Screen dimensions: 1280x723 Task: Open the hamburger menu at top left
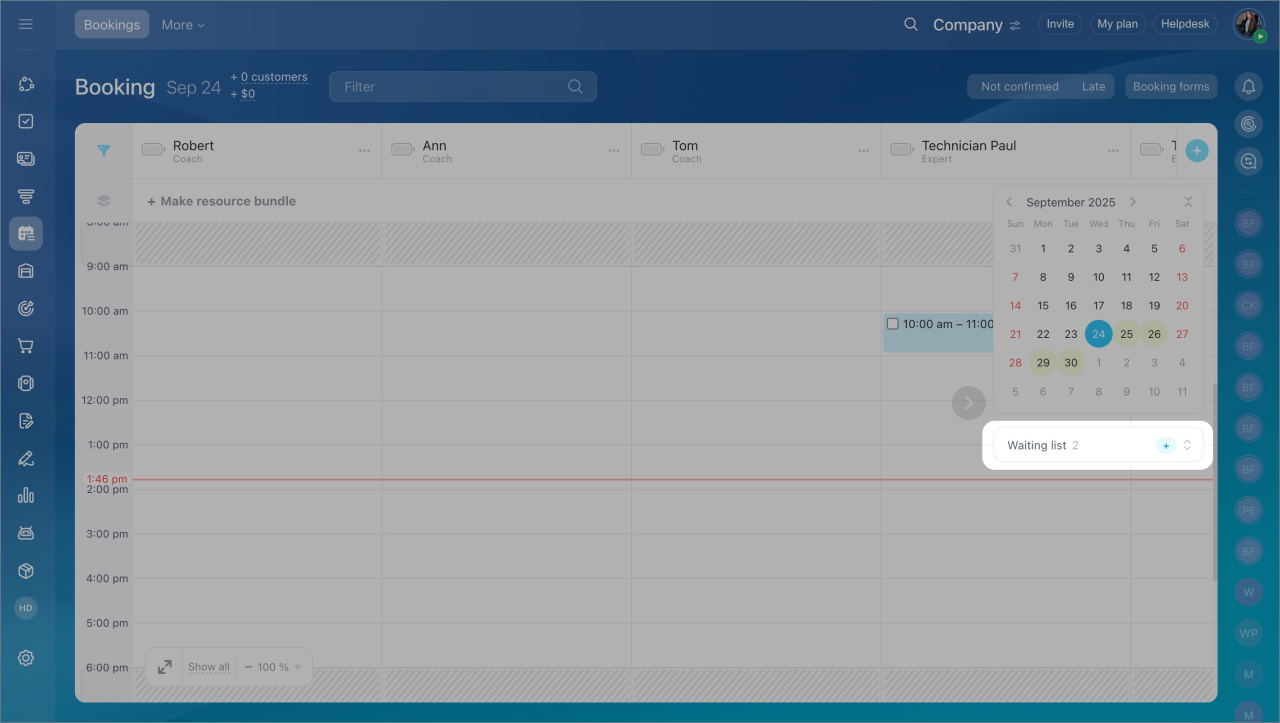[x=26, y=24]
